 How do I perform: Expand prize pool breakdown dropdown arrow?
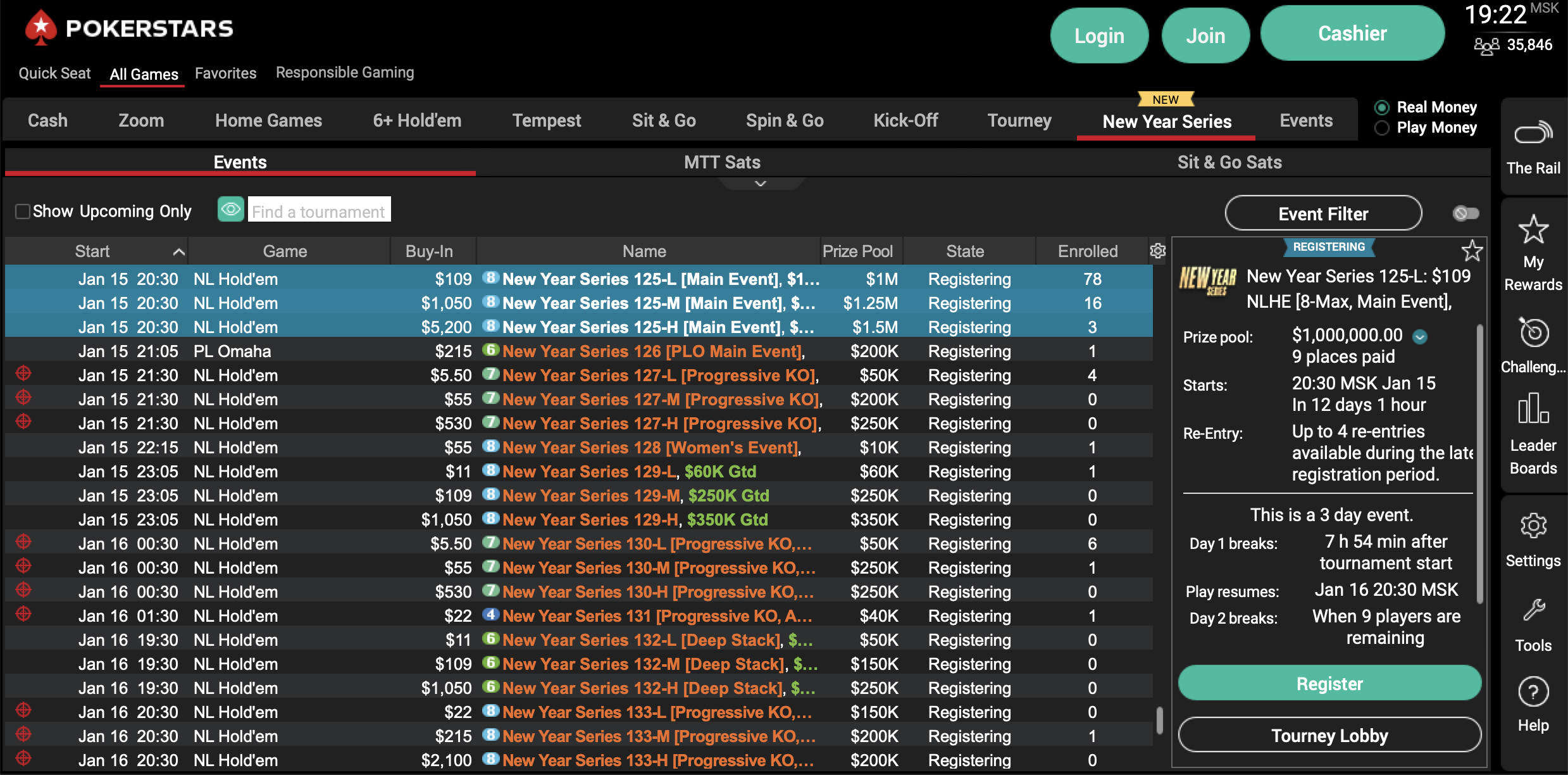[x=1420, y=337]
